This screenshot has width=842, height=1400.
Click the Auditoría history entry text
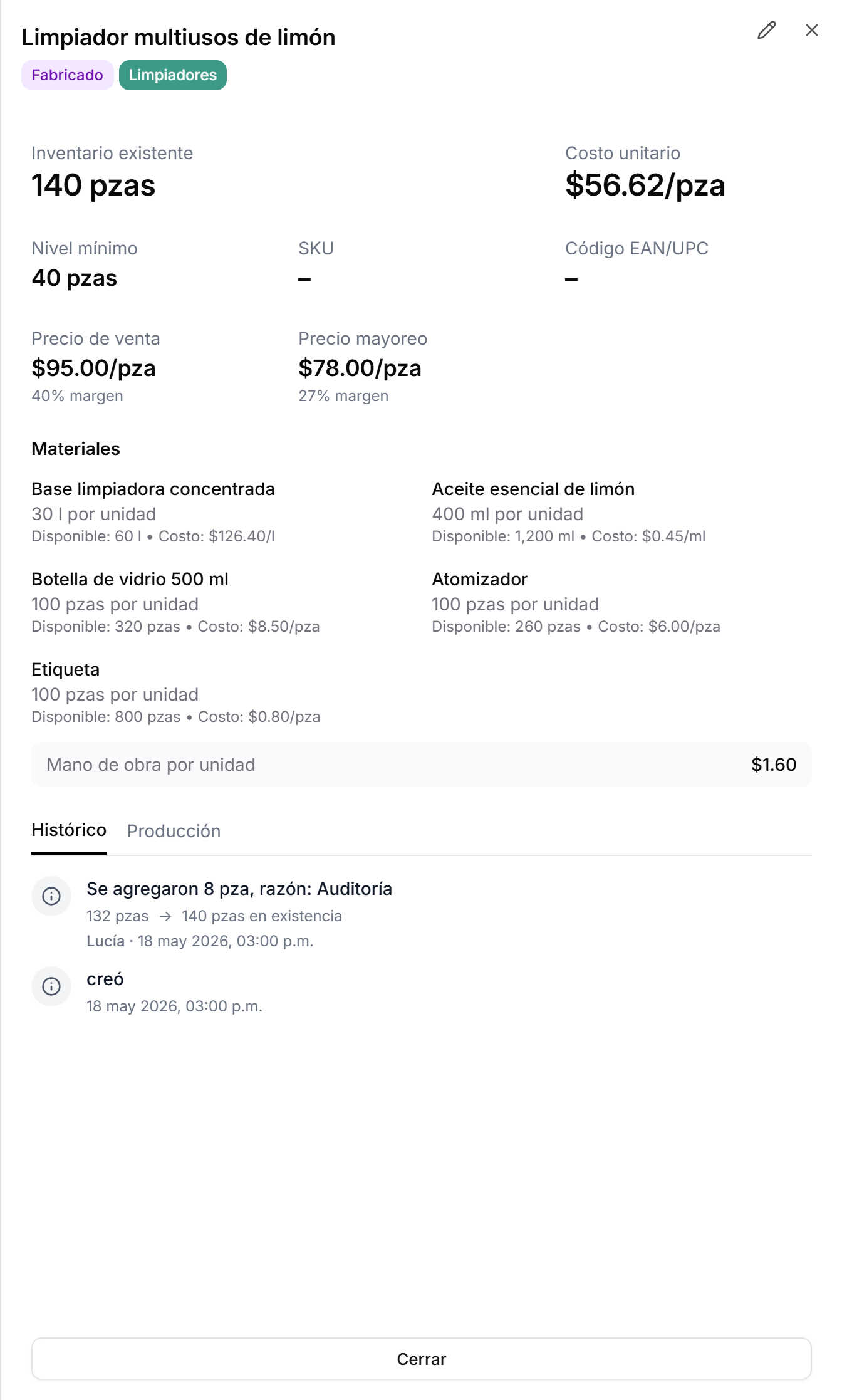pos(239,889)
